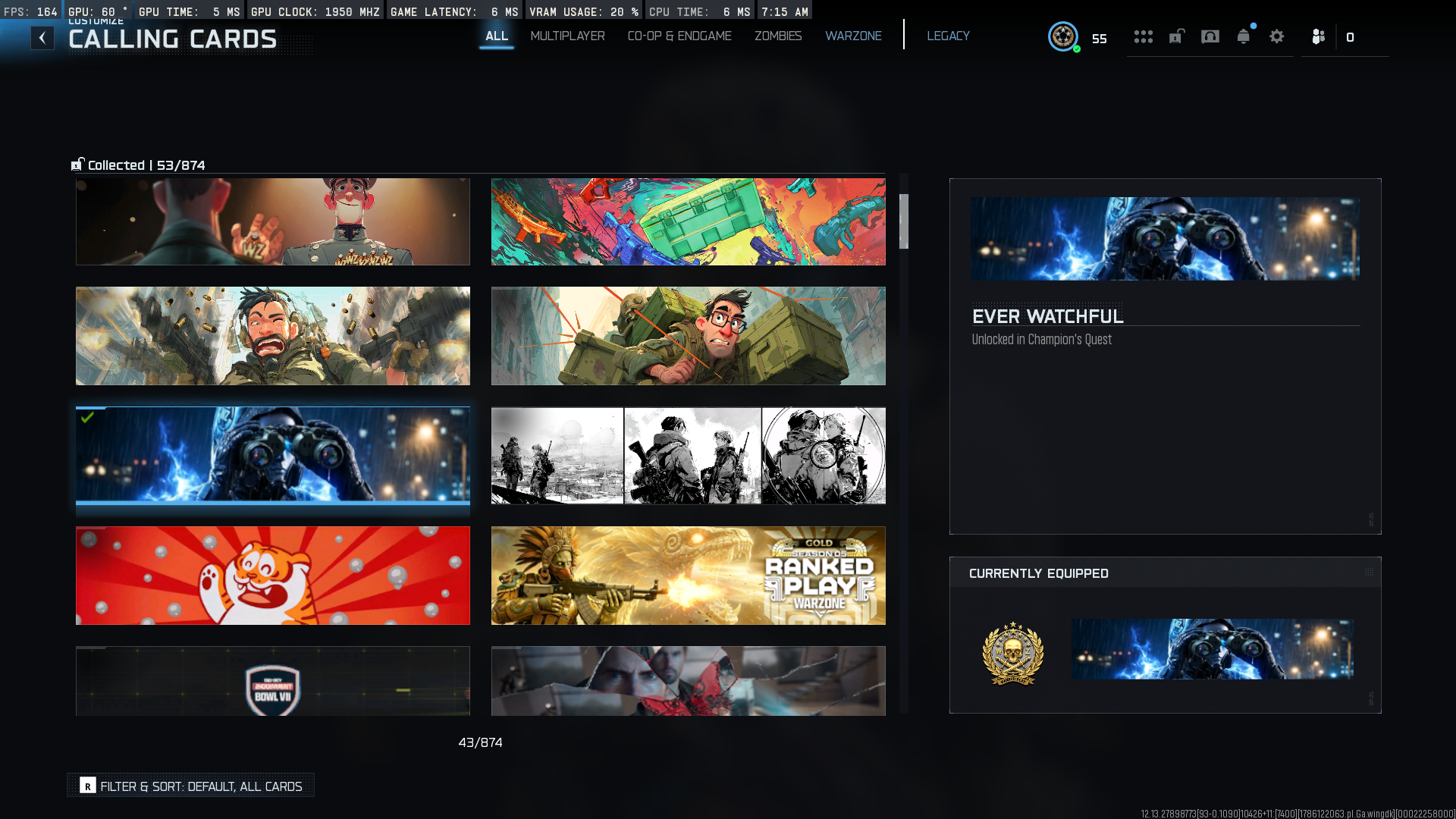Switch to the LEGACY tab
The width and height of the screenshot is (1456, 819).
tap(948, 36)
